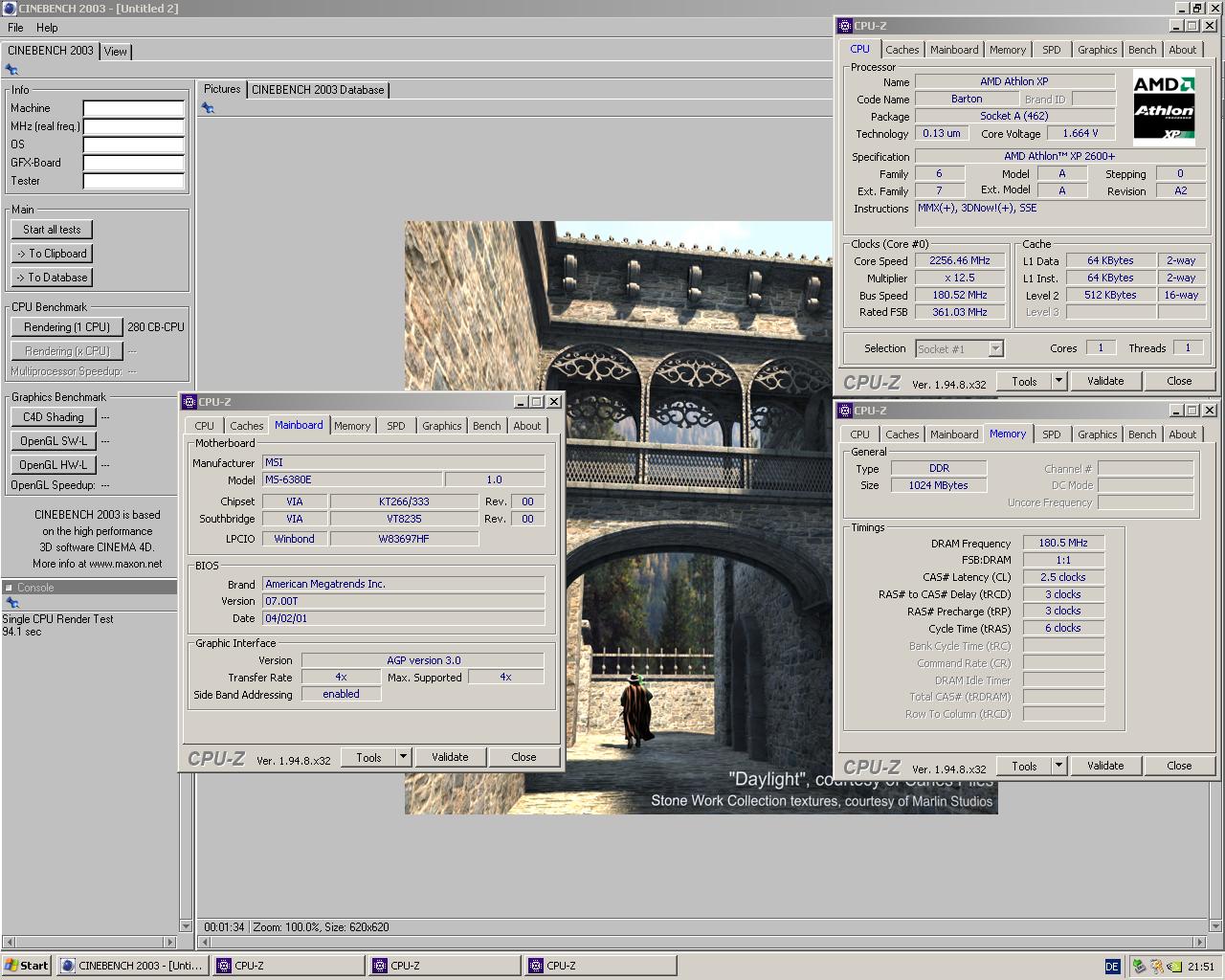This screenshot has height=980, width=1225.
Task: Click the OpenGL SW-L button
Action: coord(54,441)
